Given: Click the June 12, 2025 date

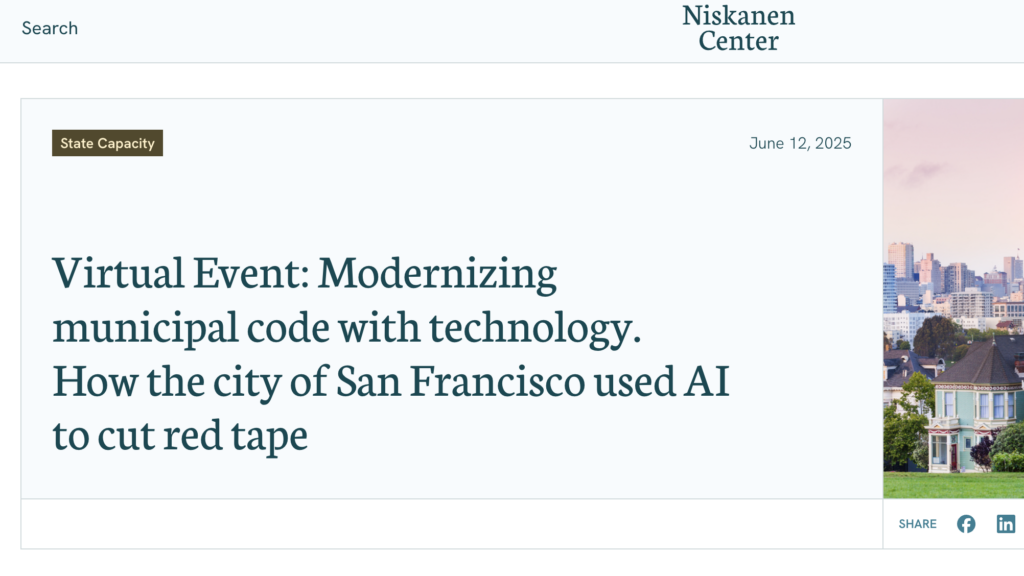Looking at the screenshot, I should [x=800, y=143].
